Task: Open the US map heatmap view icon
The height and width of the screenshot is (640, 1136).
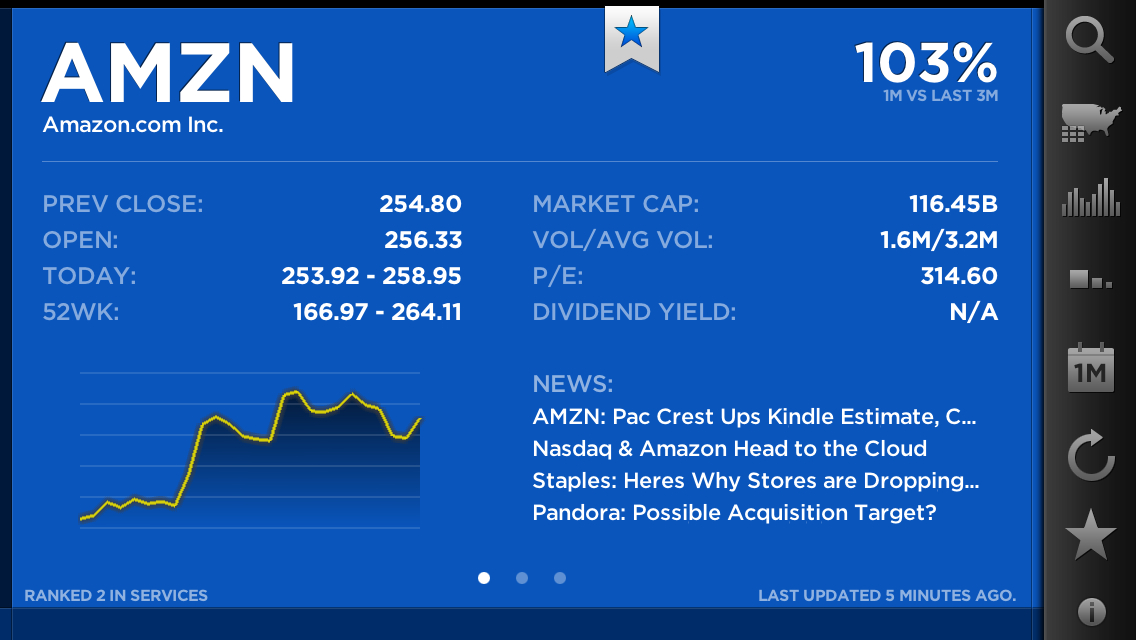Action: coord(1090,123)
